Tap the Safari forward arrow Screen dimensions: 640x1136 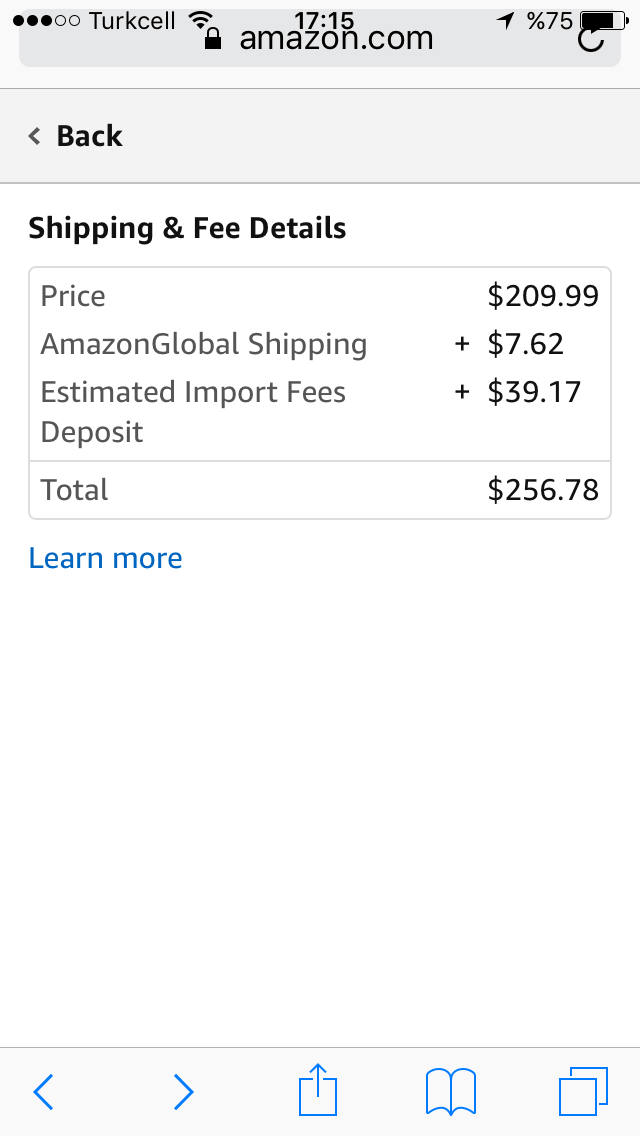pyautogui.click(x=183, y=1091)
